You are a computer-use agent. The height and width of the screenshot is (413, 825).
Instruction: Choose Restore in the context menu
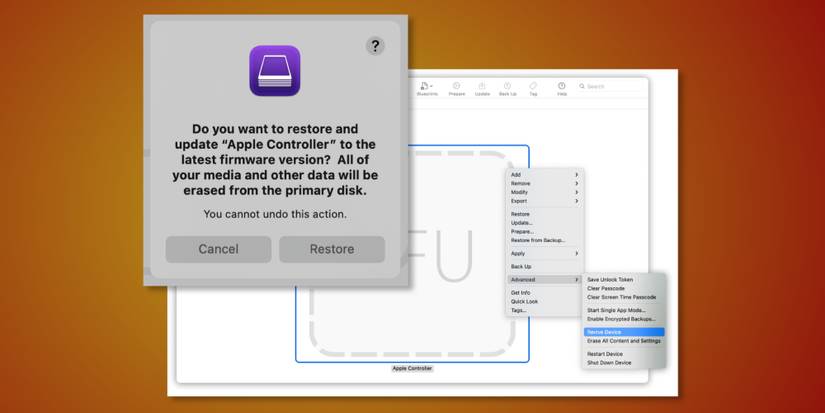[x=545, y=214]
